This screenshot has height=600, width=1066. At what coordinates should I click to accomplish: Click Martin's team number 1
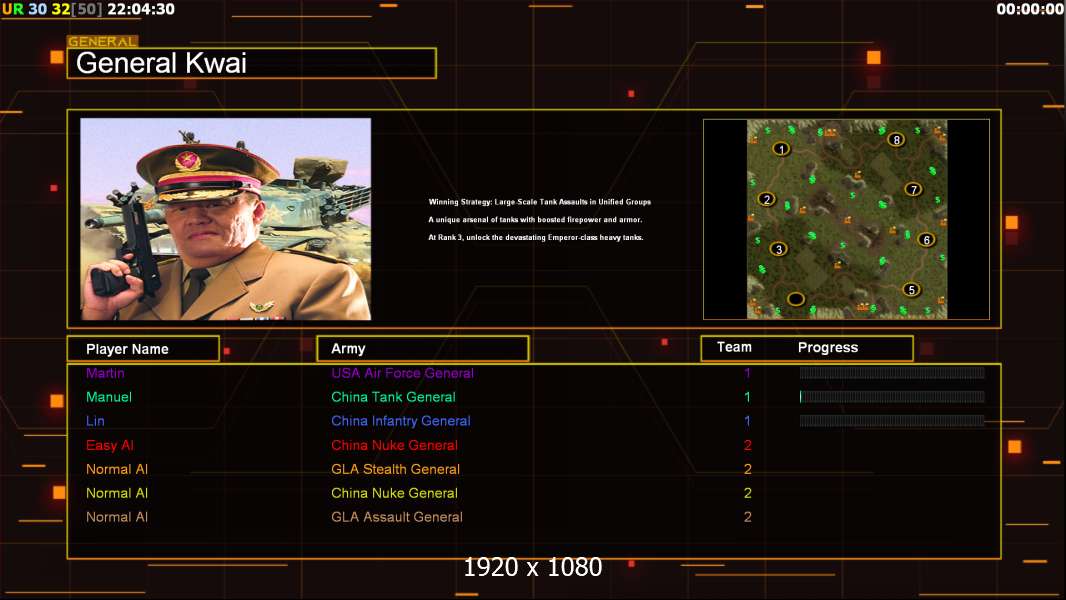[747, 373]
